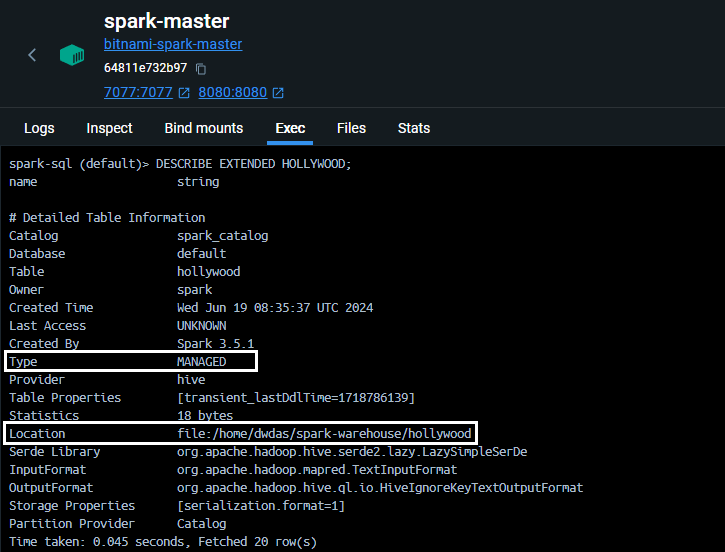Copy the container ID with the copy icon
This screenshot has height=552, width=725.
[x=201, y=69]
